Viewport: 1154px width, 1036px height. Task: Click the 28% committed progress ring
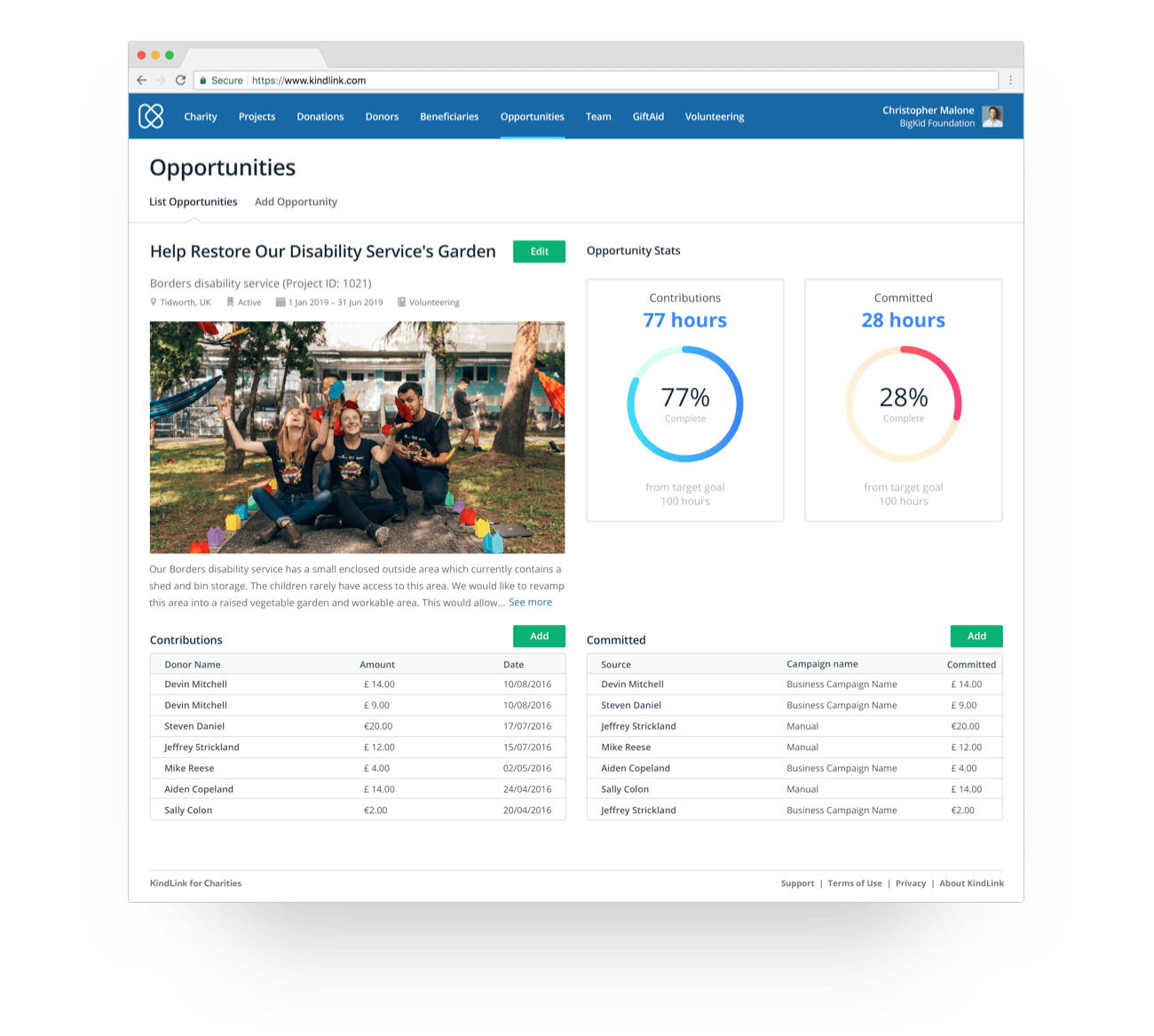904,404
